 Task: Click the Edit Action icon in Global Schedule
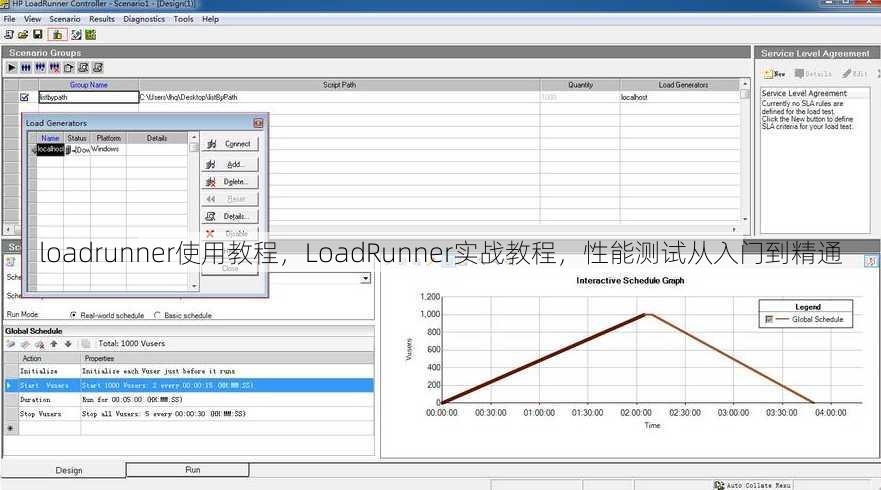pyautogui.click(x=25, y=344)
